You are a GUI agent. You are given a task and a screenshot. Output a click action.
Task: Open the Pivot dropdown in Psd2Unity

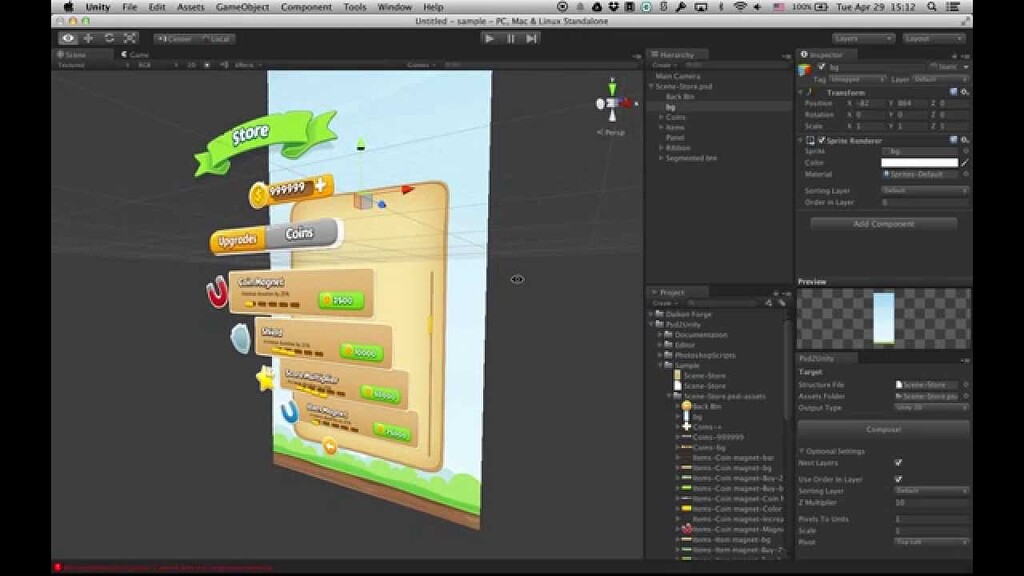[928, 541]
